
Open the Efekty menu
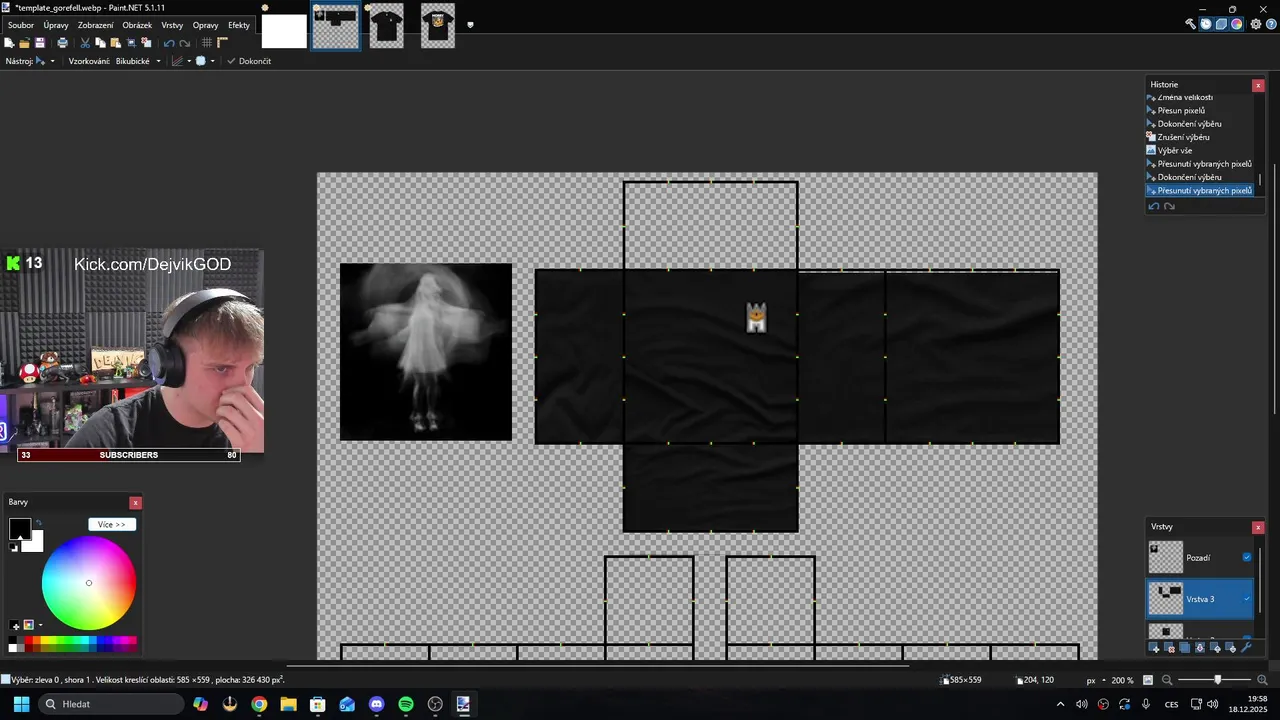pos(239,25)
